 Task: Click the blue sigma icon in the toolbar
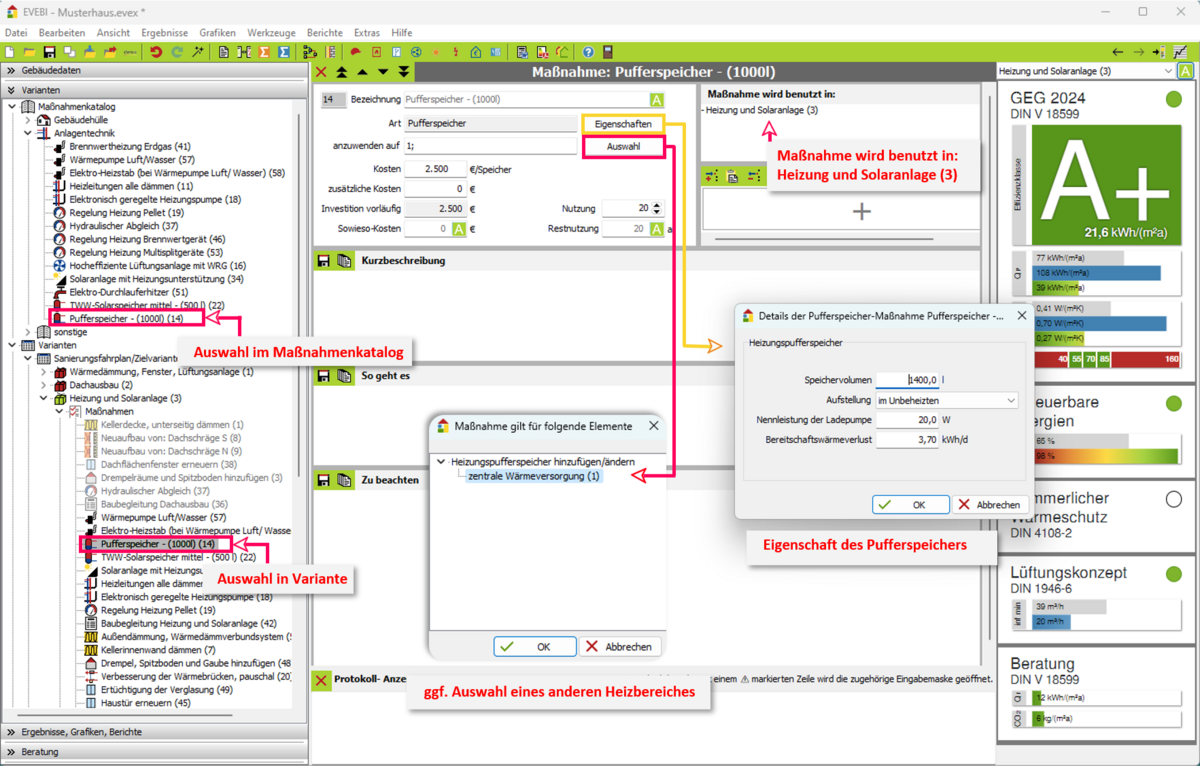(284, 52)
